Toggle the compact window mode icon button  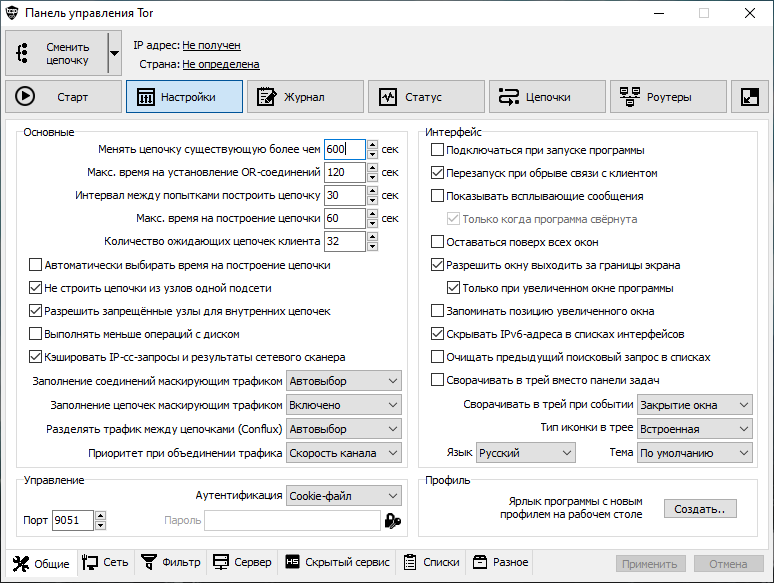pos(750,97)
